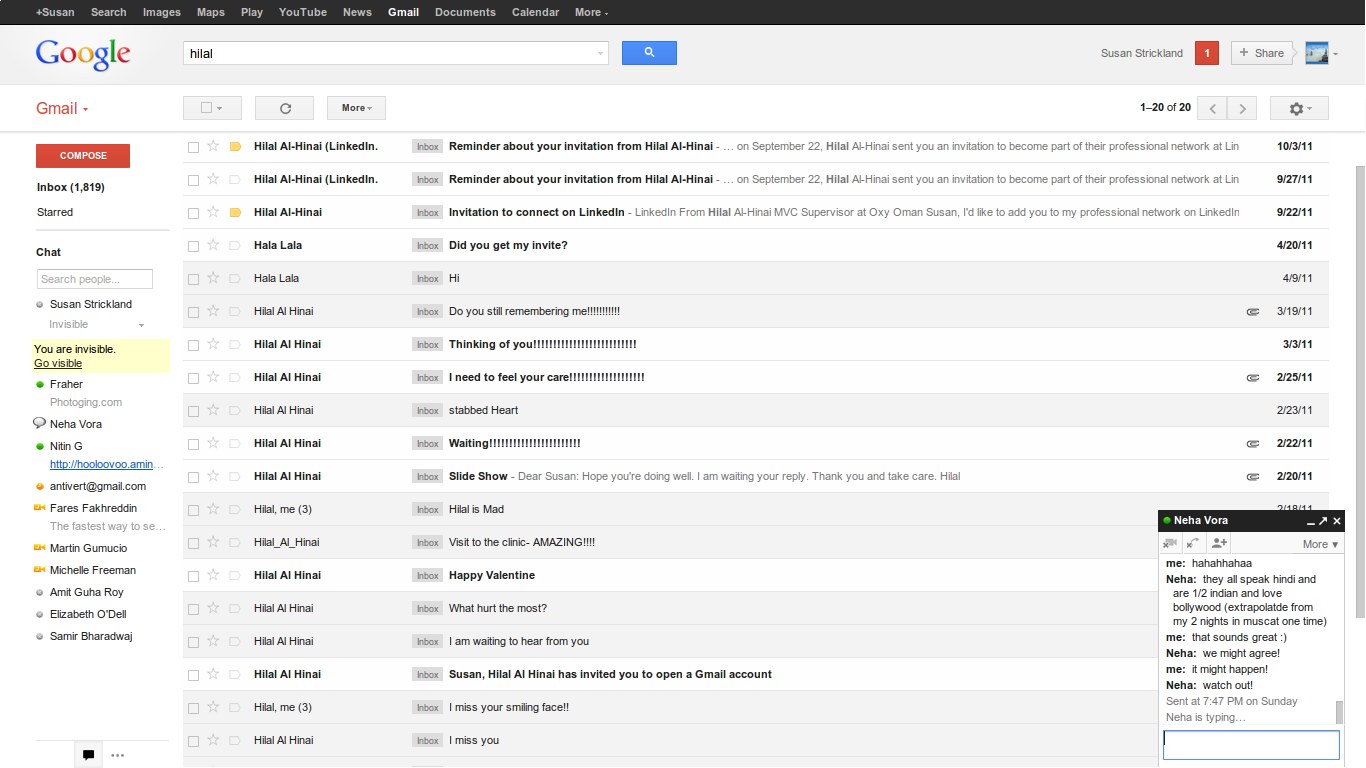The height and width of the screenshot is (768, 1366).
Task: Click the blue search magnifier button
Action: coord(649,53)
